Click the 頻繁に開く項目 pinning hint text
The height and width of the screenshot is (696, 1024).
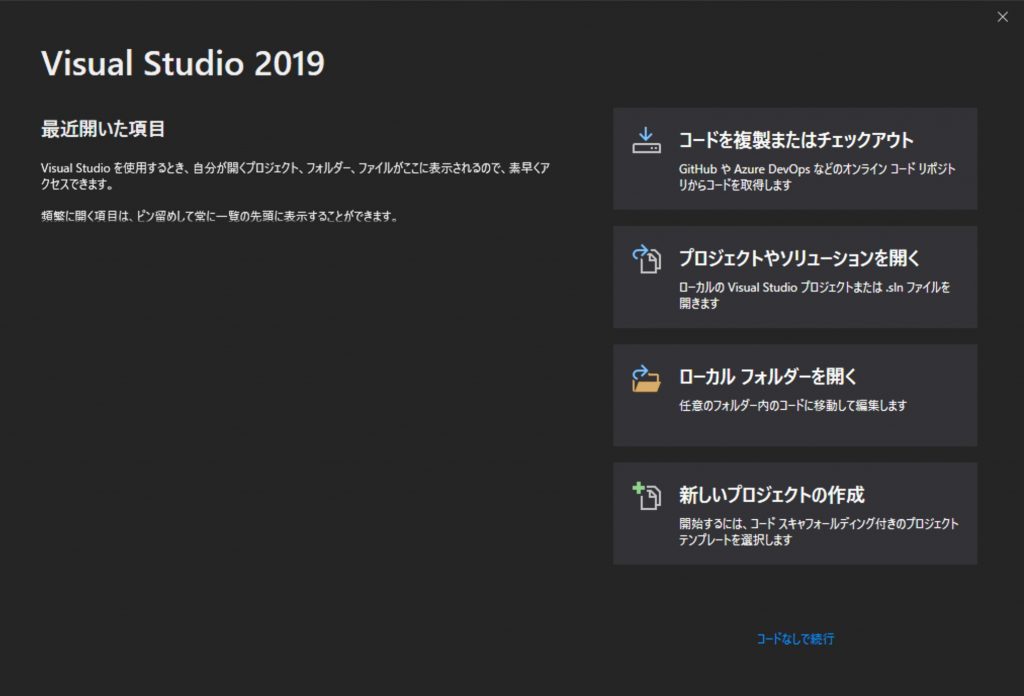tap(219, 216)
